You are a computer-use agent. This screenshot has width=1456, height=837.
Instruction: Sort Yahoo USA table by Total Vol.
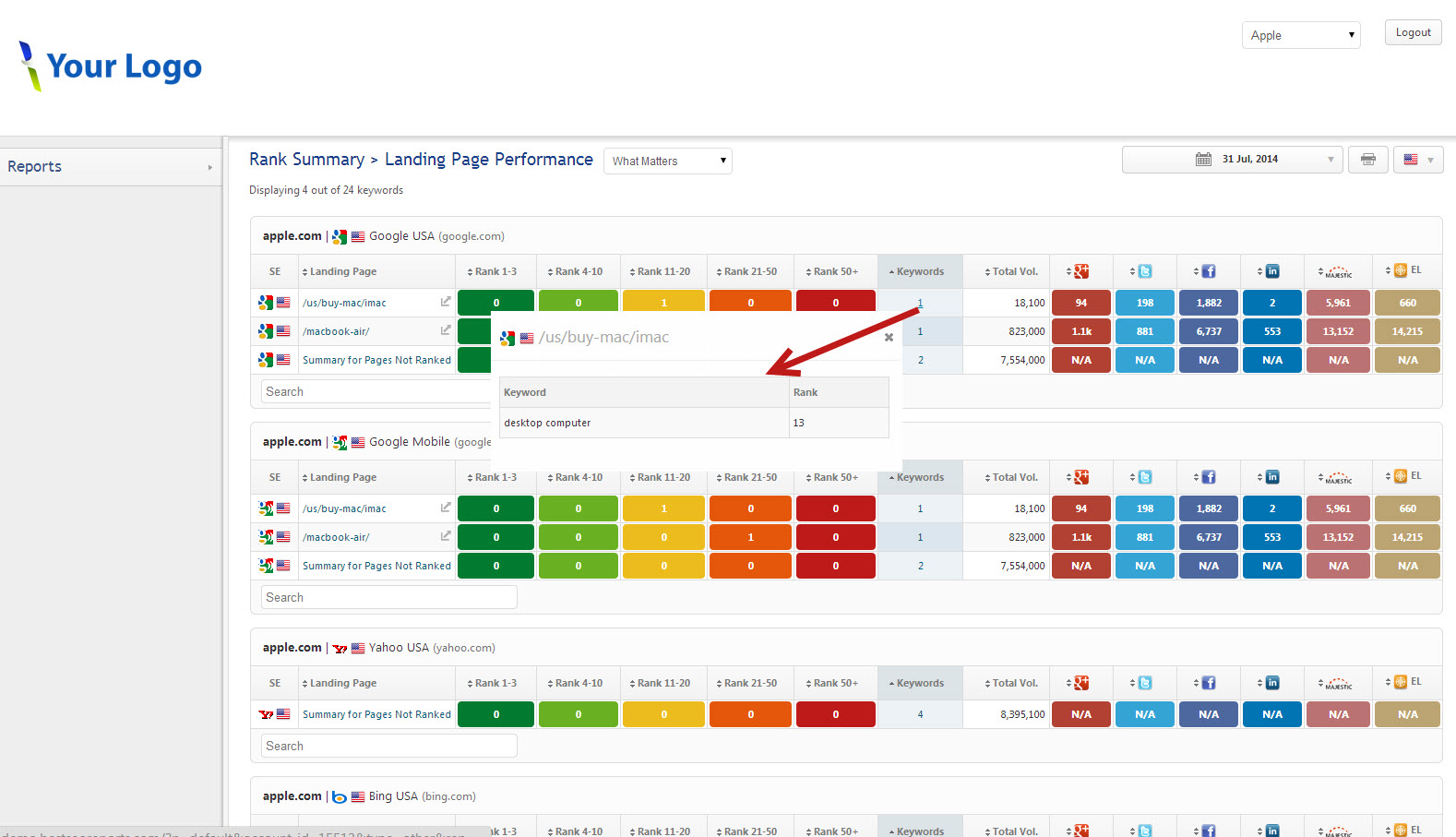[1011, 683]
